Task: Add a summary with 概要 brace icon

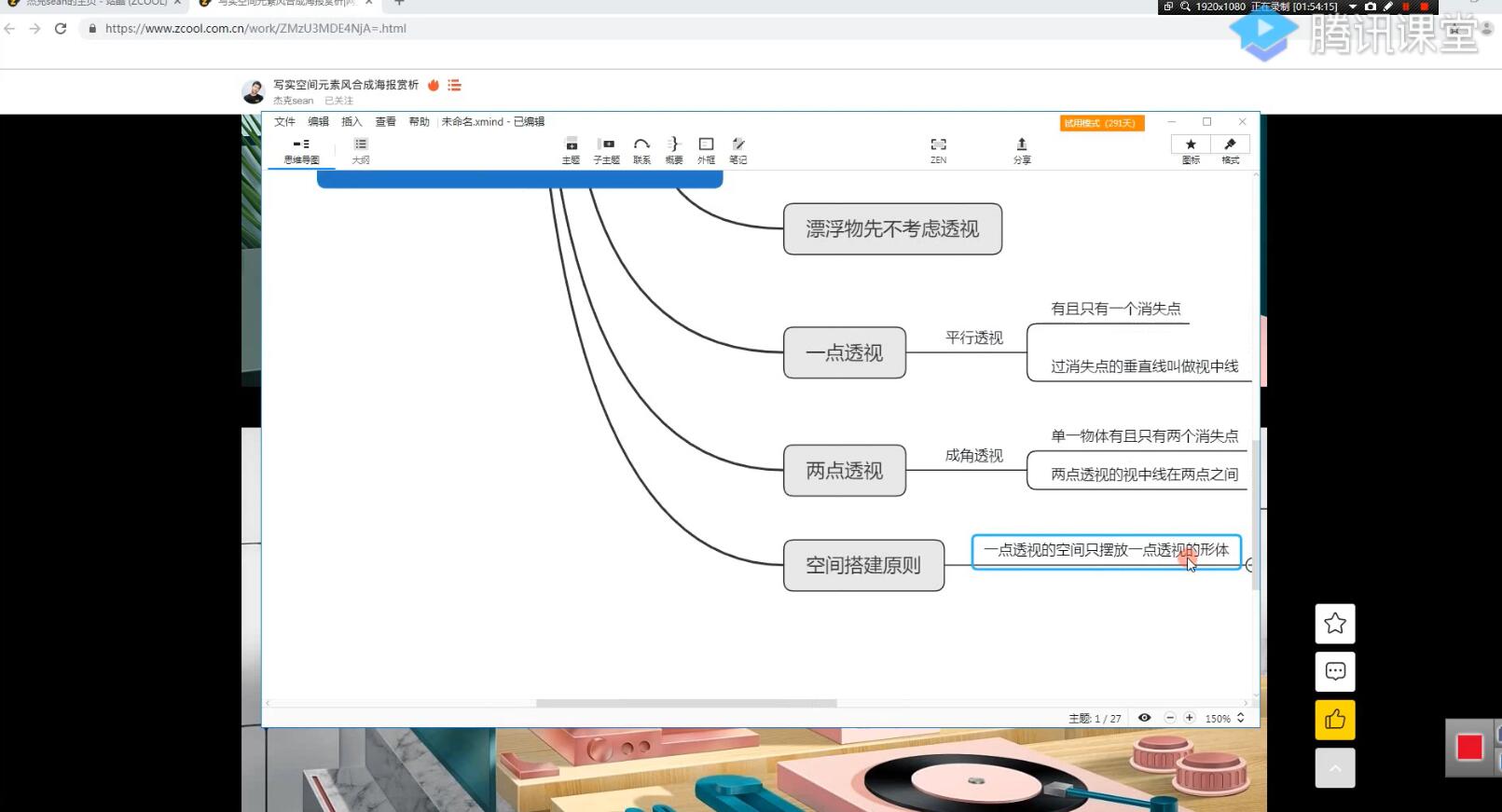Action: point(673,148)
